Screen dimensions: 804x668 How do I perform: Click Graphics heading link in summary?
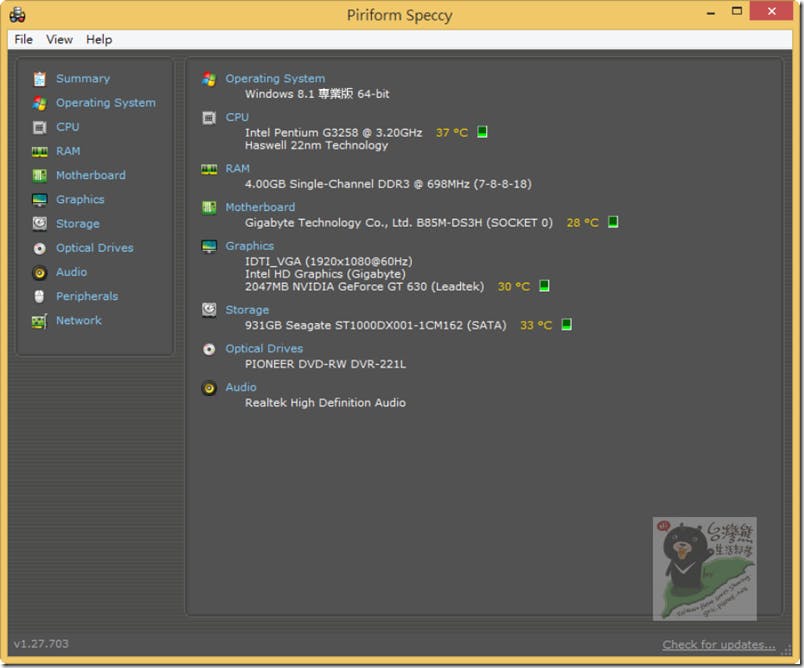point(250,246)
